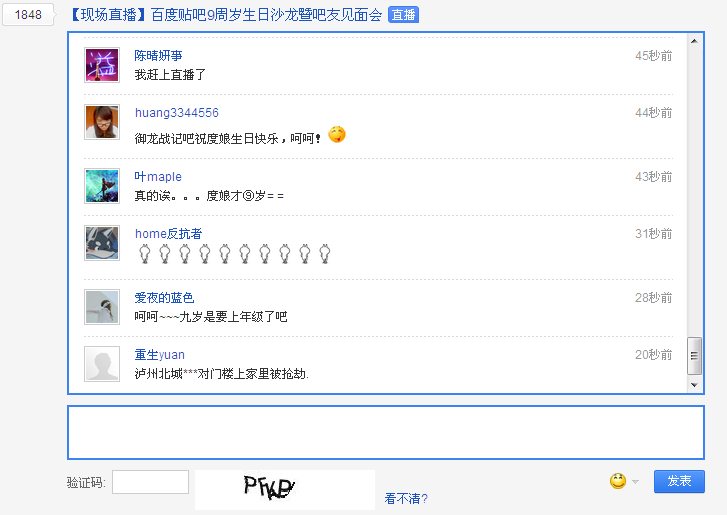Click default gray avatar of 重生yuan
The width and height of the screenshot is (727, 515).
(102, 364)
